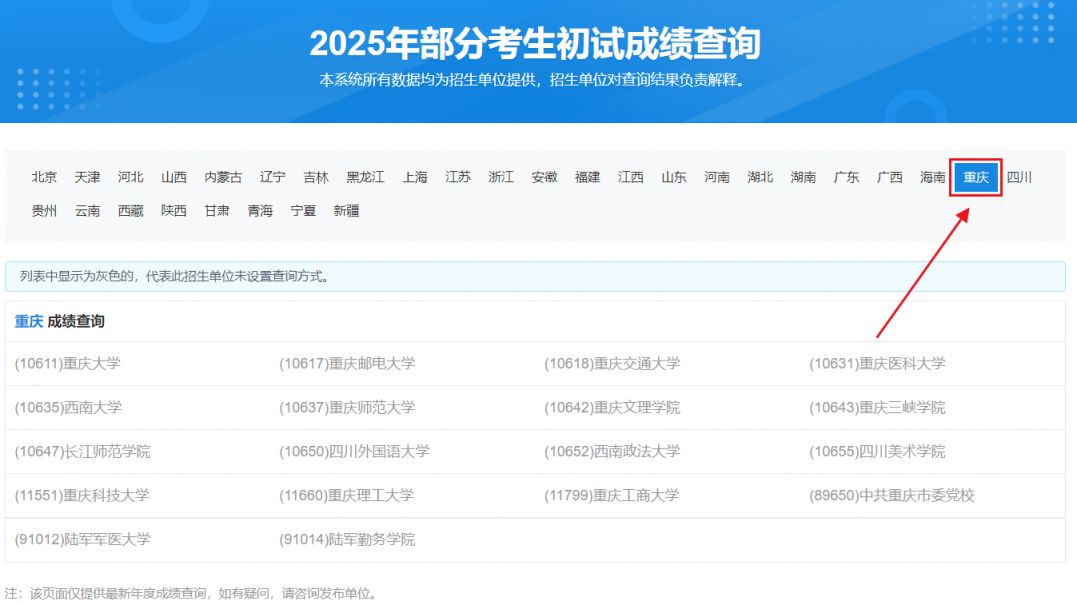Open (10652)西南政法大学 score query
This screenshot has width=1077, height=605.
pyautogui.click(x=612, y=451)
